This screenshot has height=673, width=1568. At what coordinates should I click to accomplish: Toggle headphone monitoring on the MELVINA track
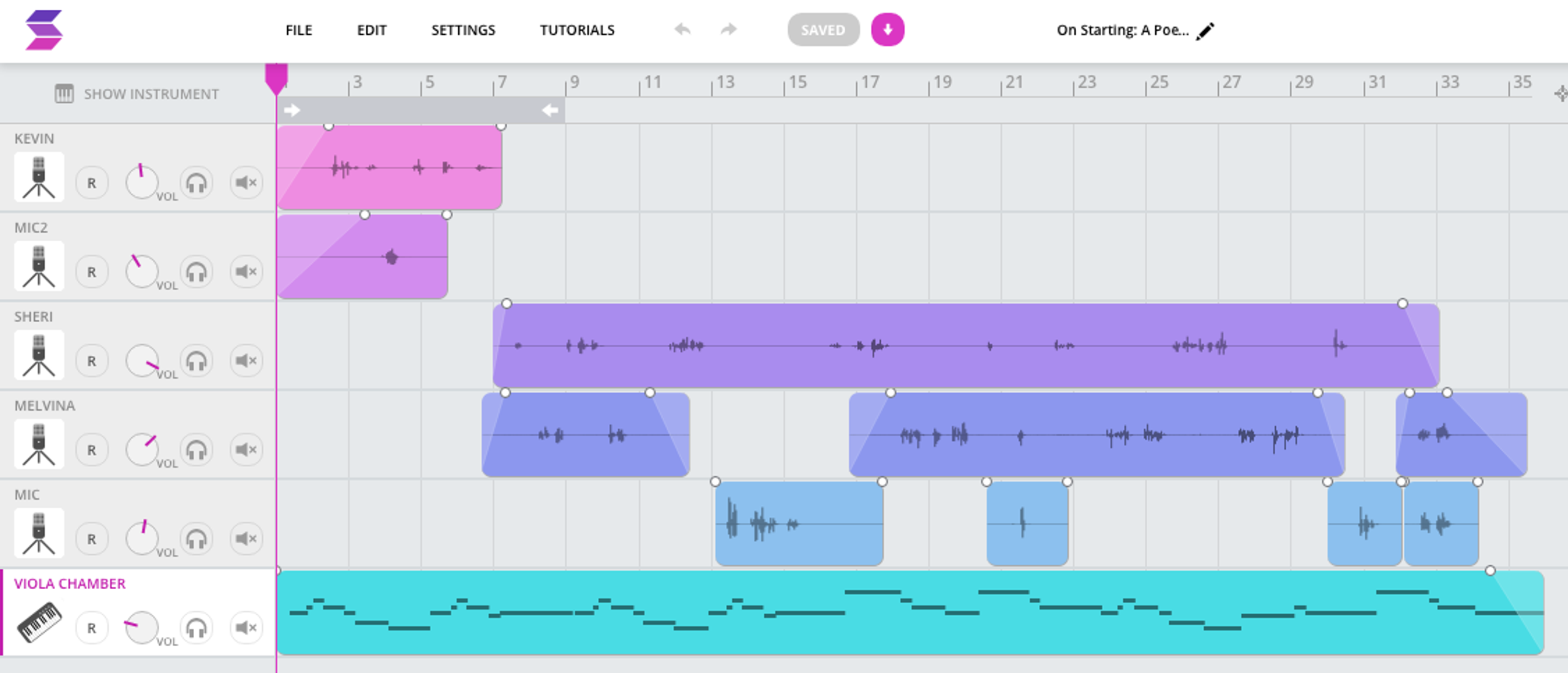point(197,449)
